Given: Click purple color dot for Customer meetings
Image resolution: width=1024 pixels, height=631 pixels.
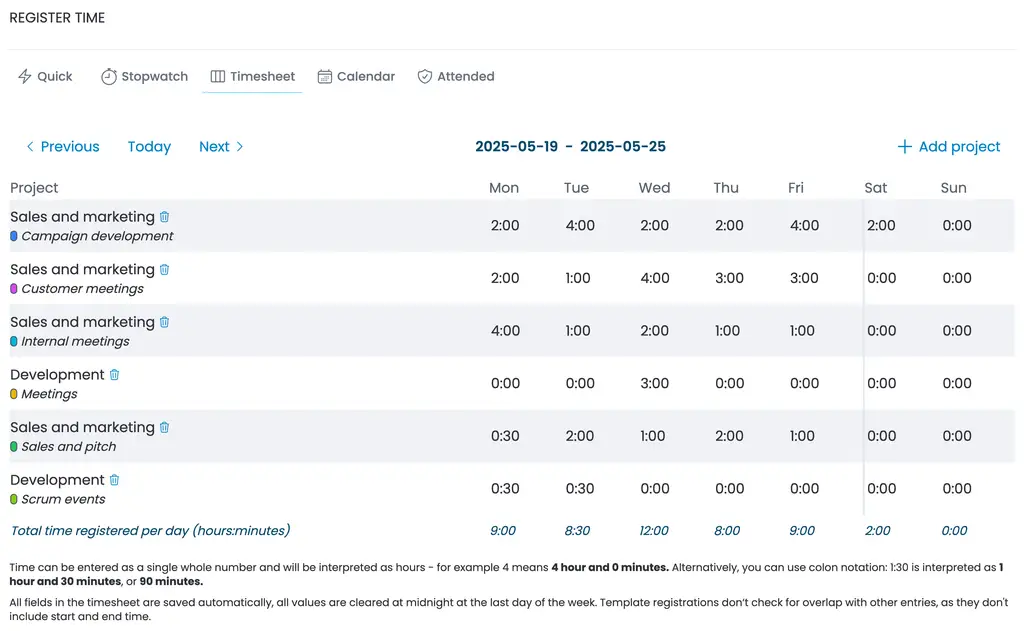Looking at the screenshot, I should click(14, 289).
